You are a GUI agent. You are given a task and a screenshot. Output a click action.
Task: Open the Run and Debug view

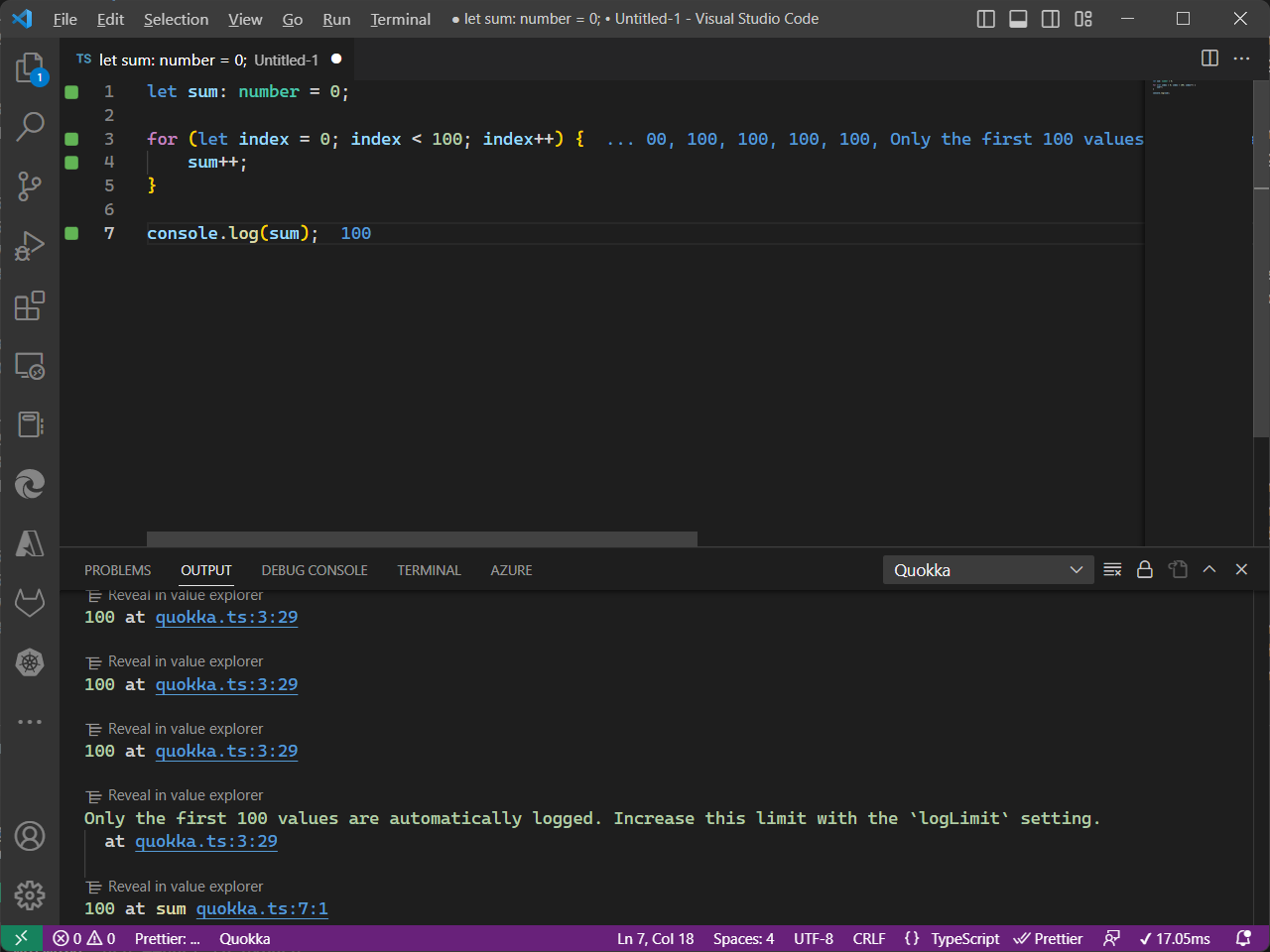(30, 245)
